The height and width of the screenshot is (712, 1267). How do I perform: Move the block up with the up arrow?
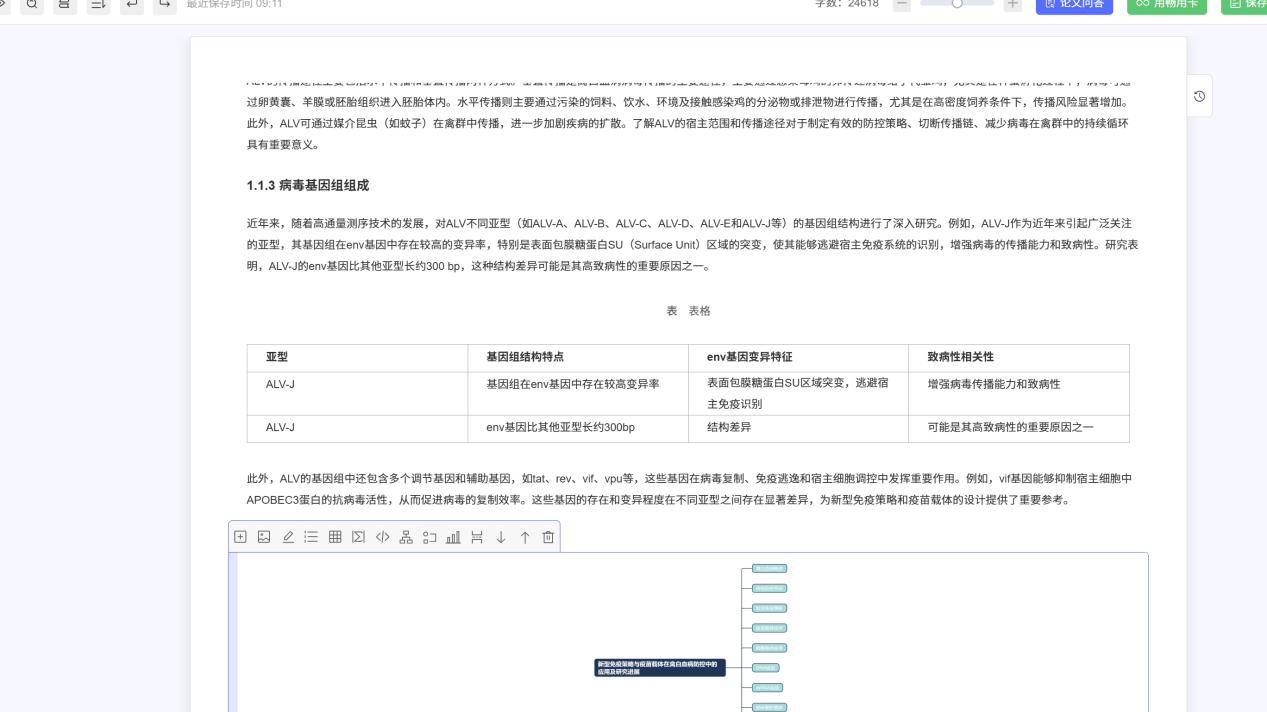pyautogui.click(x=525, y=537)
